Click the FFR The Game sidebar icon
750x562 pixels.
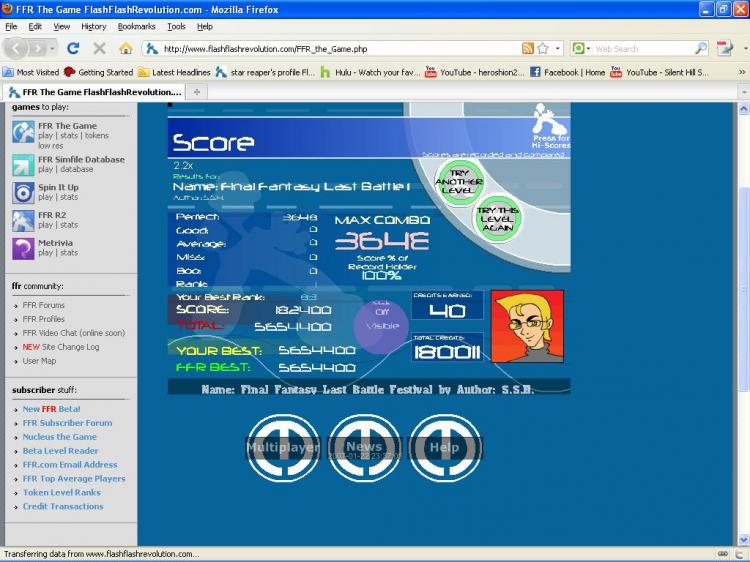(x=23, y=132)
